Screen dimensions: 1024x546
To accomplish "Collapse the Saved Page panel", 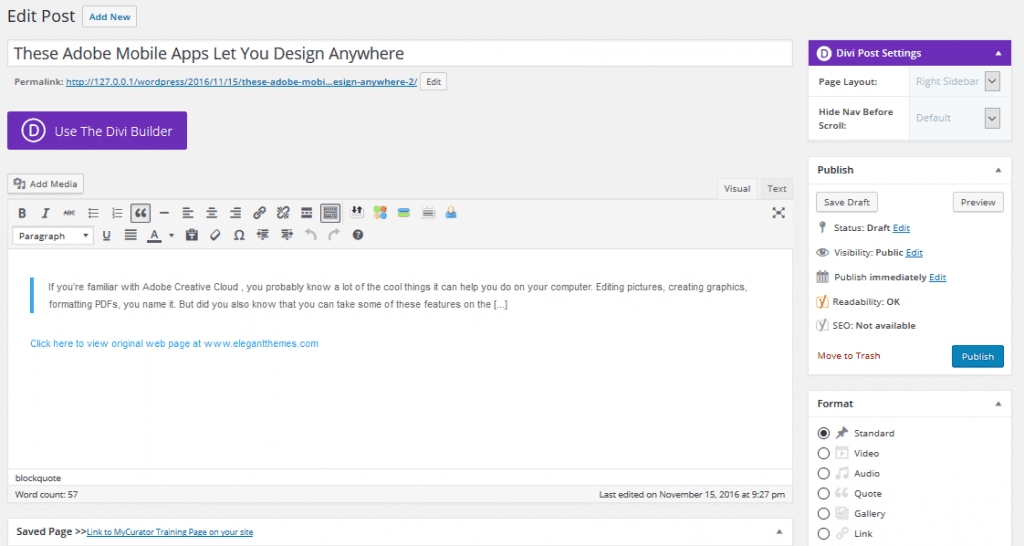I will (x=779, y=532).
